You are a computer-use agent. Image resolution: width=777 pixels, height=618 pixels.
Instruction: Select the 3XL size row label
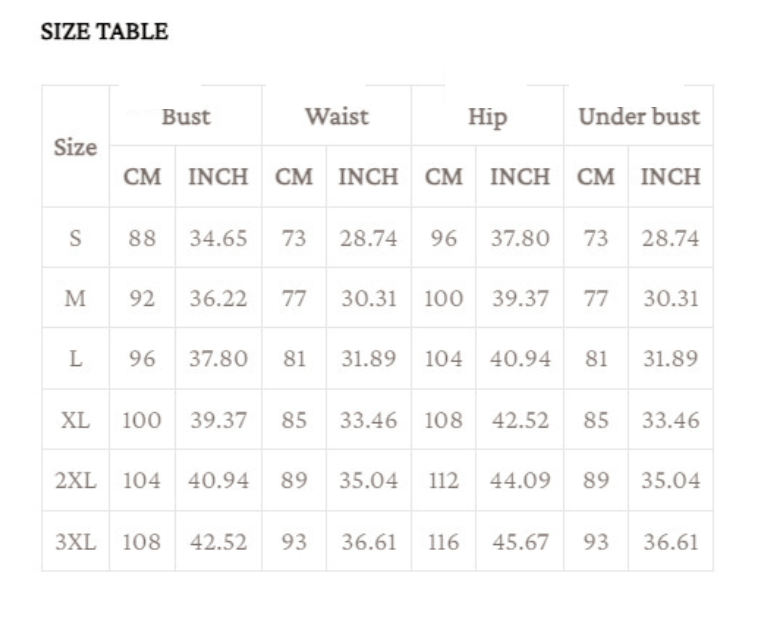pyautogui.click(x=75, y=542)
